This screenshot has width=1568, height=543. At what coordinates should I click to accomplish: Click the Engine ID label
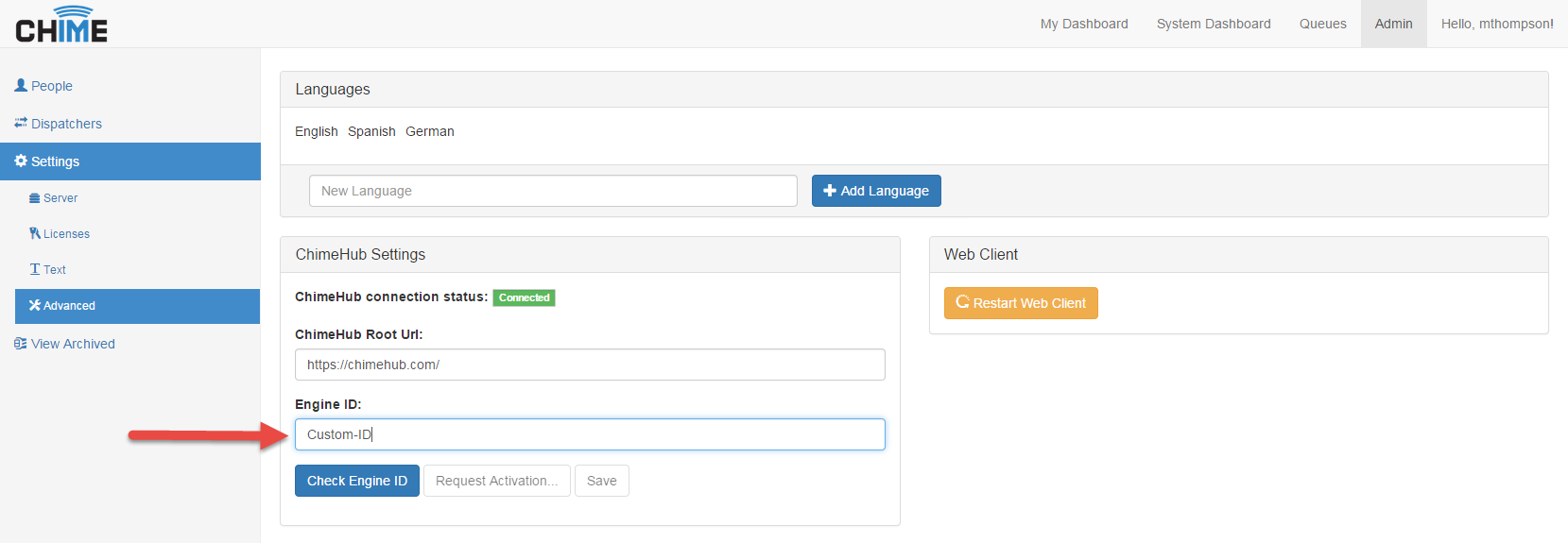click(328, 404)
